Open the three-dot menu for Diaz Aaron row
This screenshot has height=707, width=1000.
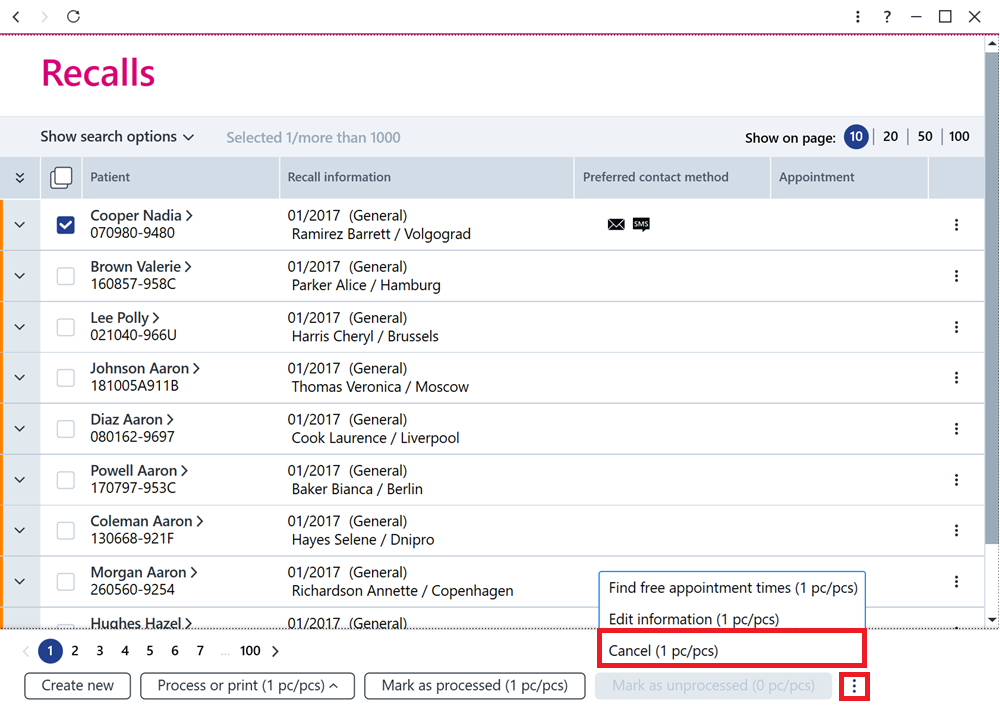[x=956, y=428]
